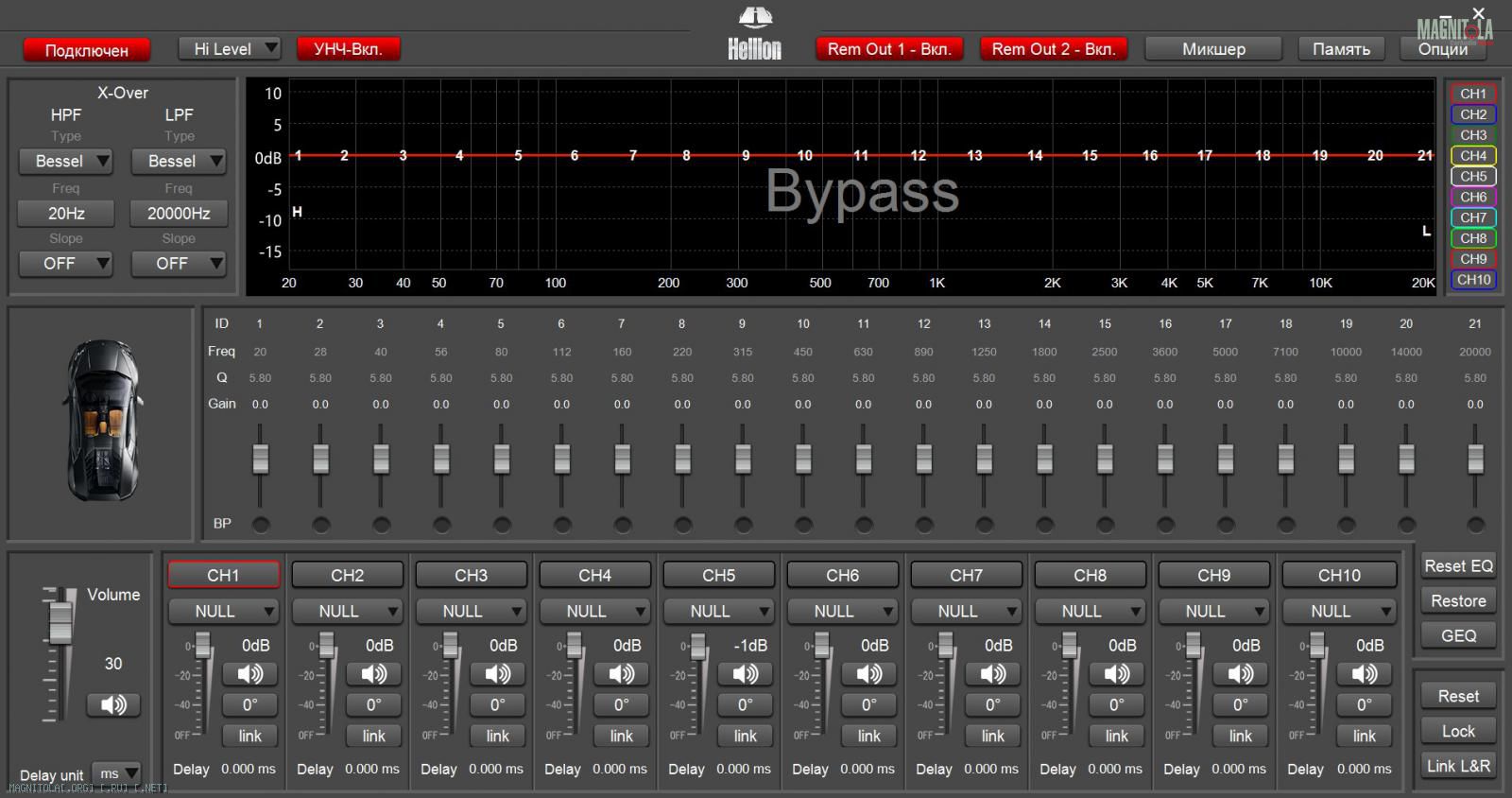Viewport: 1512px width, 798px height.
Task: Mute the CH4 speaker icon
Action: 621,674
